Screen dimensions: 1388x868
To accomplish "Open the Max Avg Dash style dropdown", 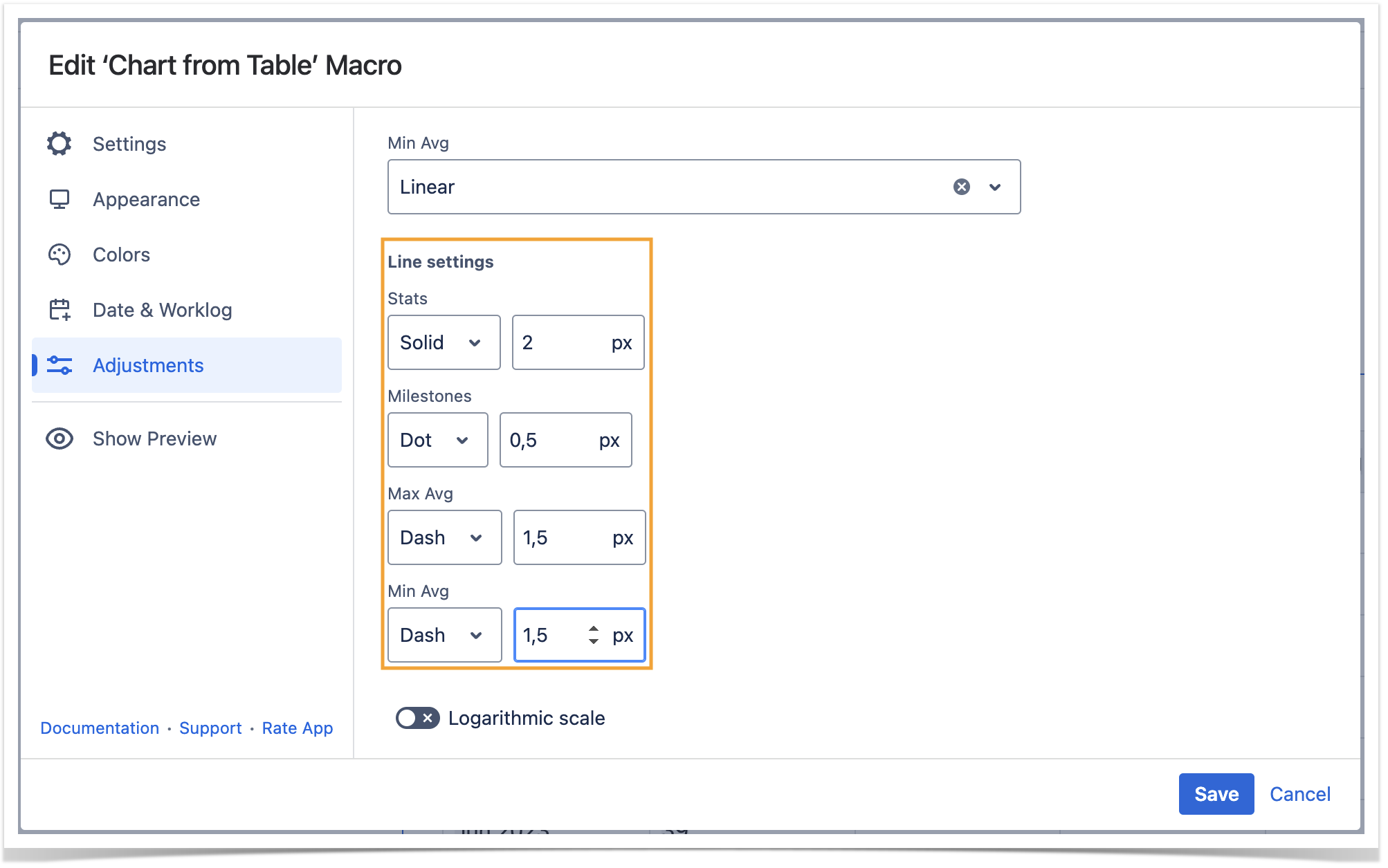I will tap(444, 537).
